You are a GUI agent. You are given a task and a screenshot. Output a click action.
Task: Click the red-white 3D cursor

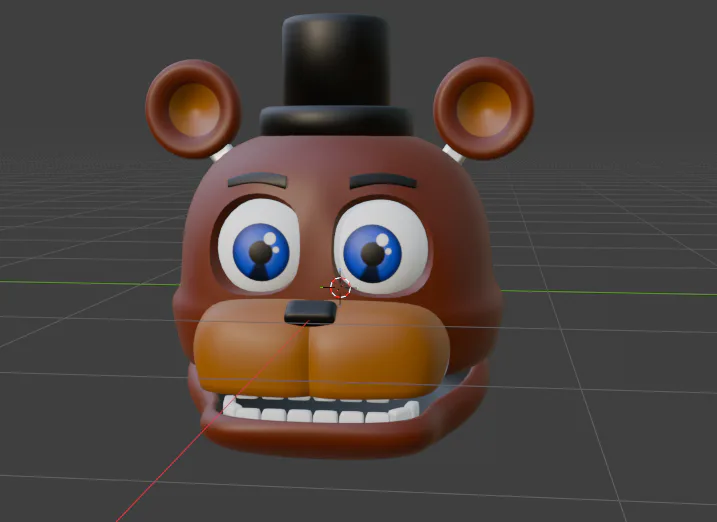point(340,288)
